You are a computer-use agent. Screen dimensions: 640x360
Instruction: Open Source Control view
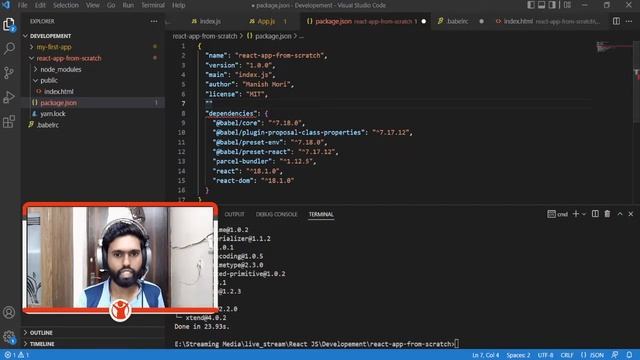[9, 73]
